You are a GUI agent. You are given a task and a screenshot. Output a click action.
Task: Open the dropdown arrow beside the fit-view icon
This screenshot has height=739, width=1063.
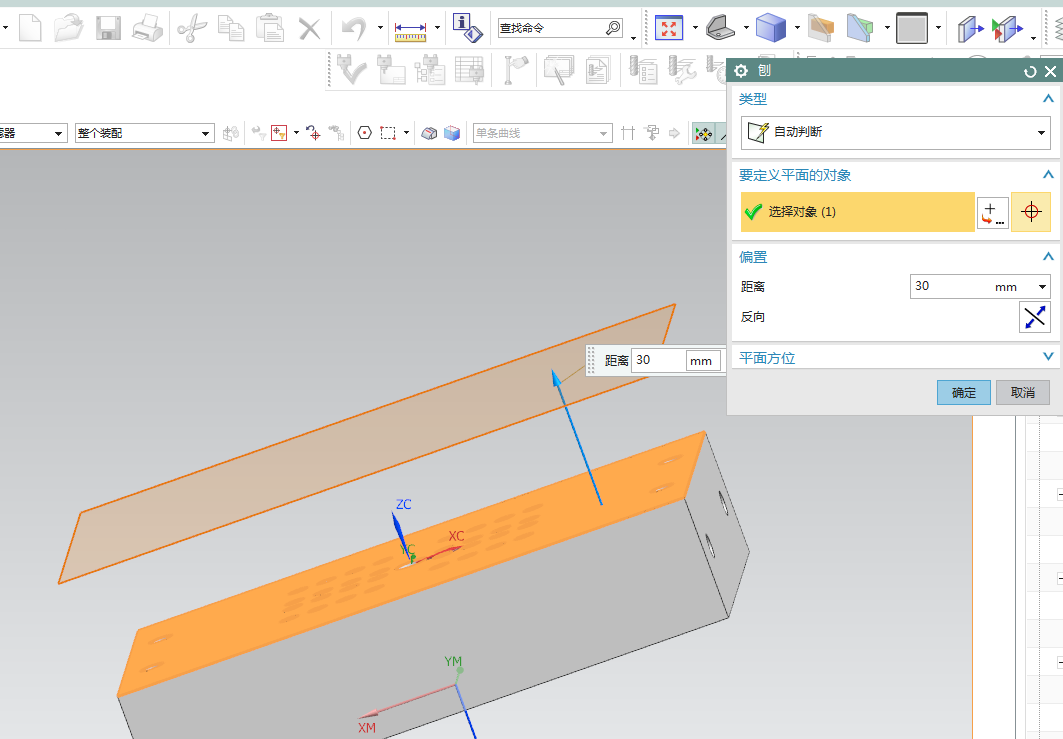(x=695, y=28)
